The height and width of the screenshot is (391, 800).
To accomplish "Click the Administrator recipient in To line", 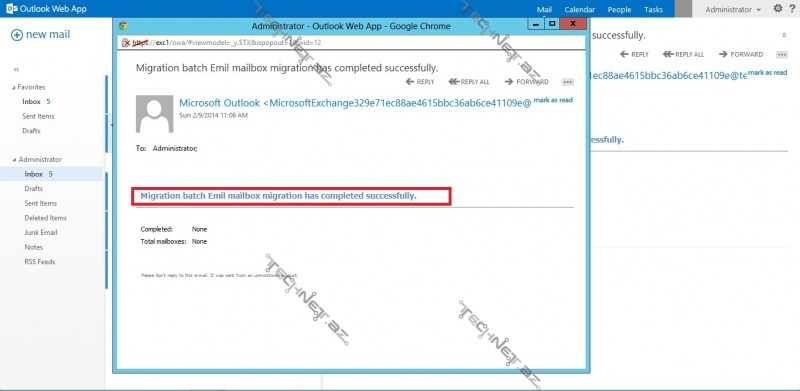I will [175, 149].
